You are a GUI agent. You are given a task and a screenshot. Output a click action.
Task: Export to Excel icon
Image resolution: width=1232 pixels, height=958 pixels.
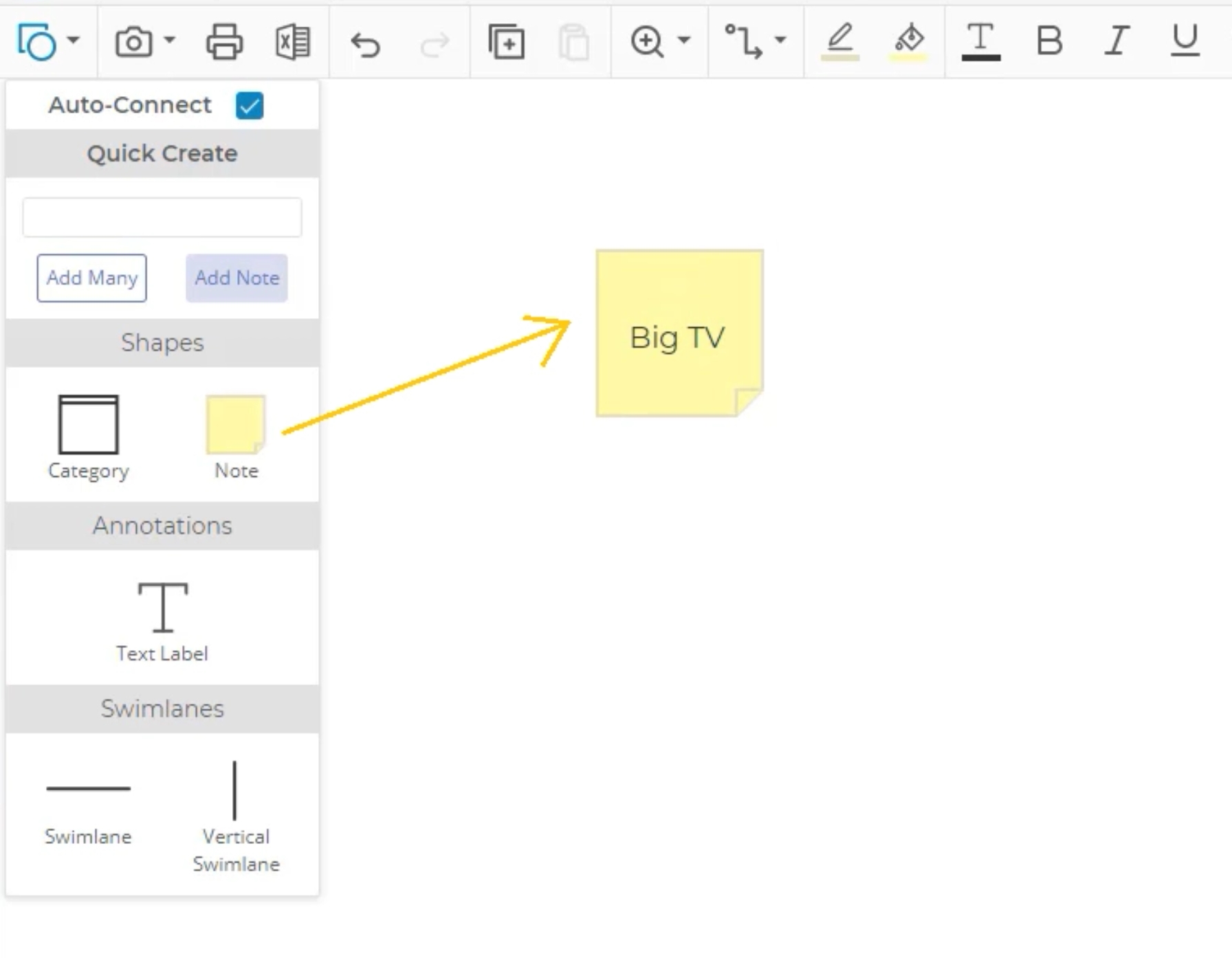tap(293, 42)
